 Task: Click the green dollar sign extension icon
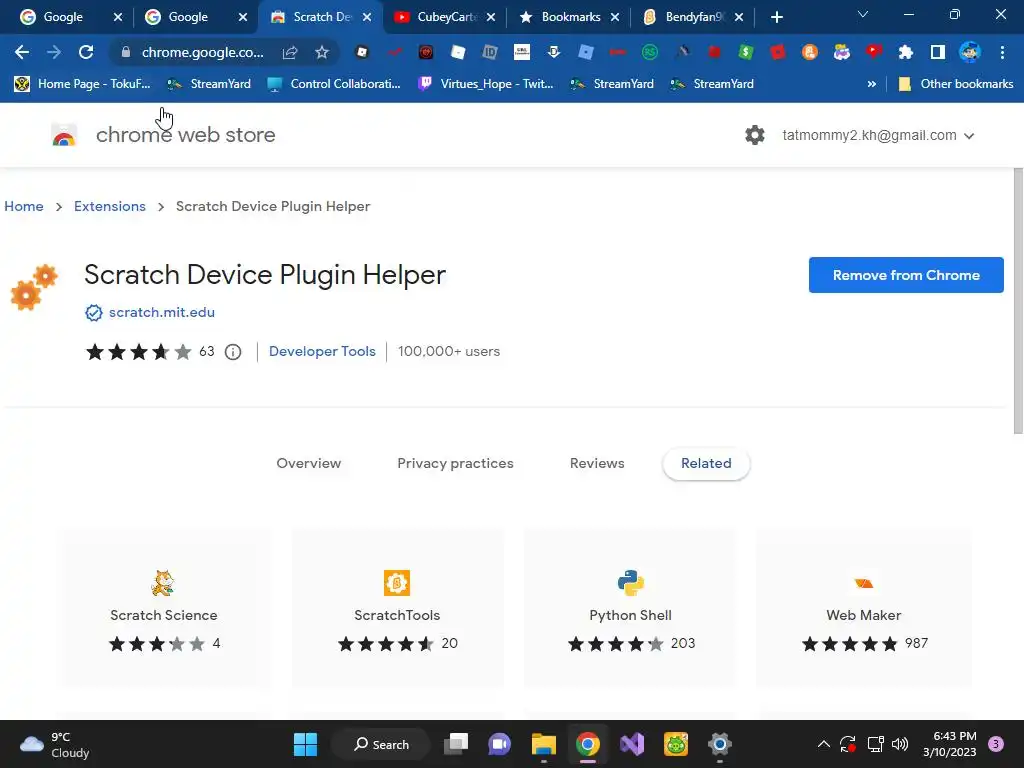click(x=746, y=52)
